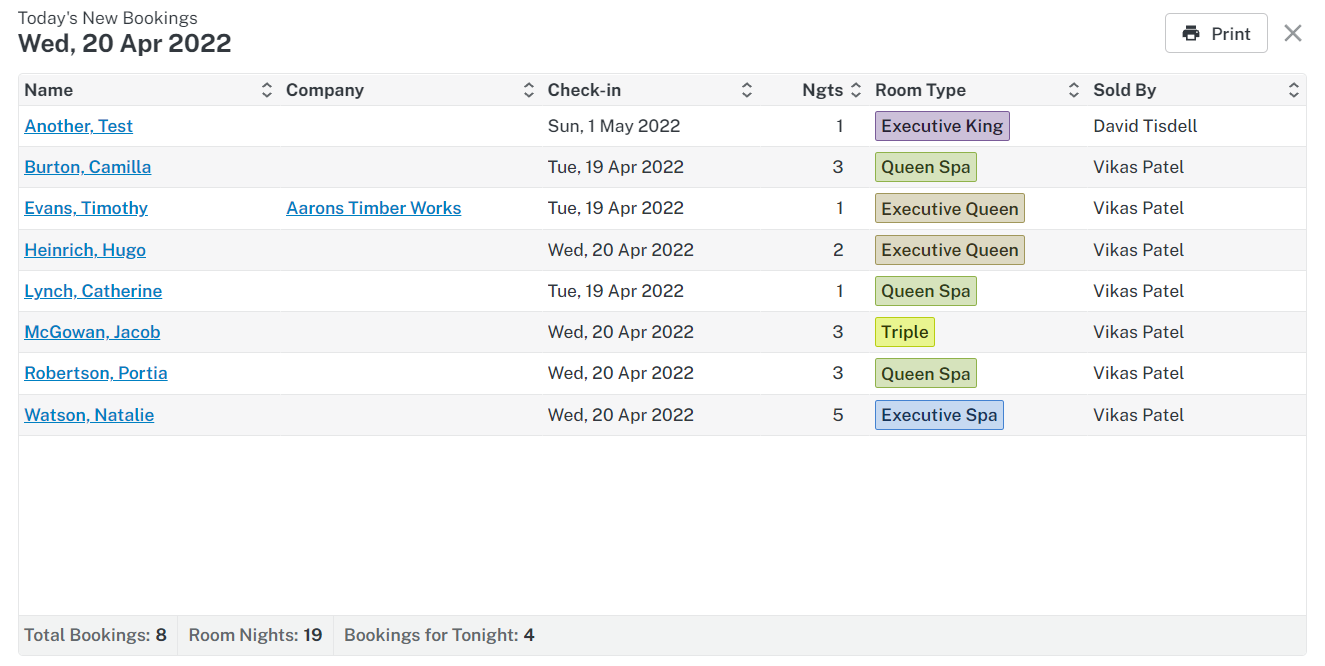Click Room Type column sort icon
Viewport: 1325px width, 666px height.
(x=1074, y=90)
